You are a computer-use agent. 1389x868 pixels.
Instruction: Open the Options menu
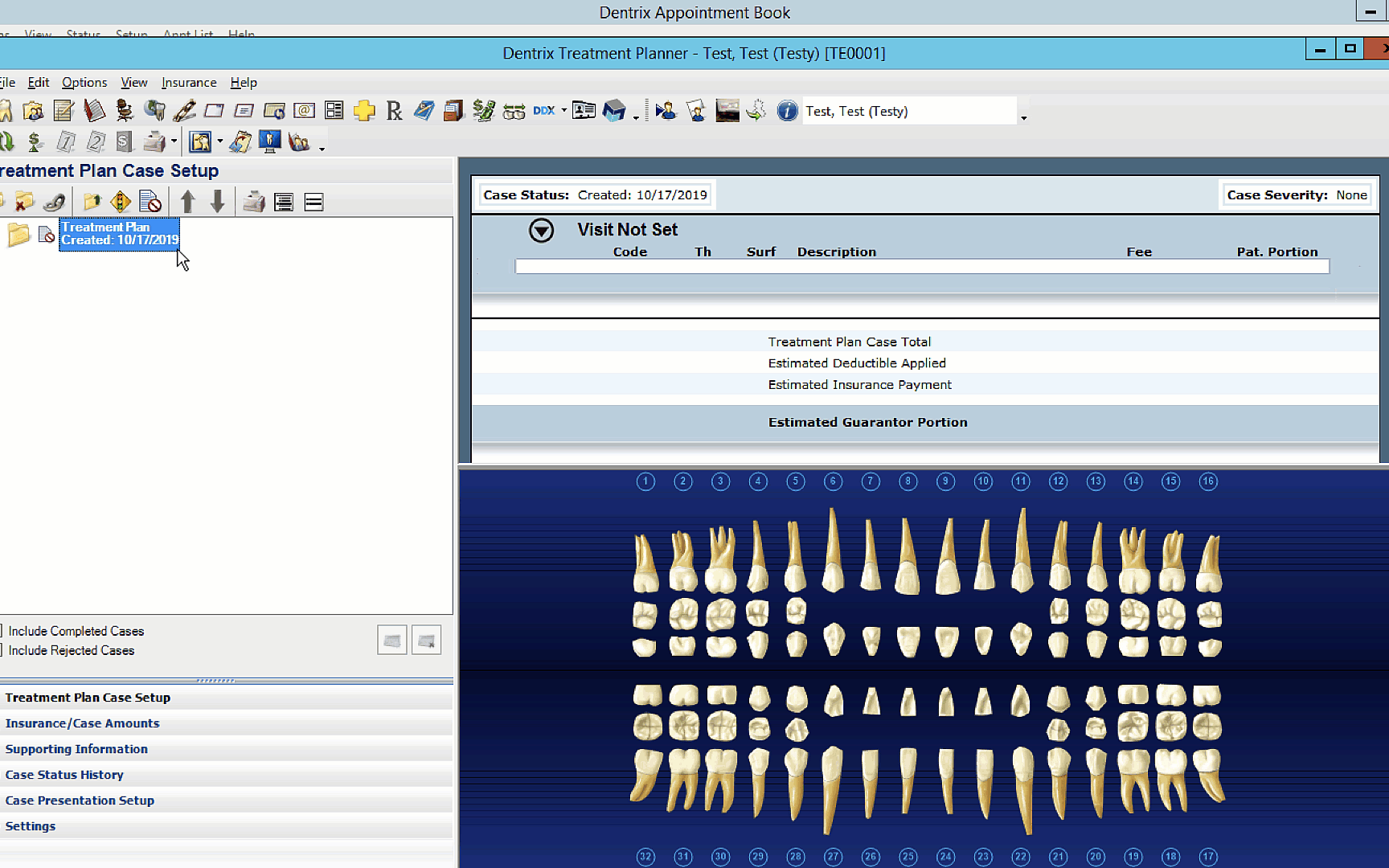click(x=84, y=82)
